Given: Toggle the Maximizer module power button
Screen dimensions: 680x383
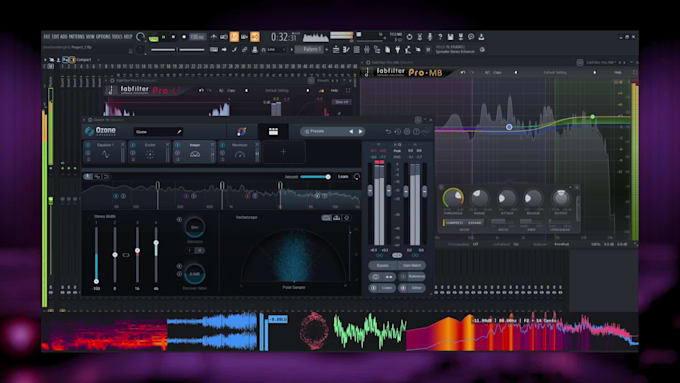Looking at the screenshot, I should (222, 145).
